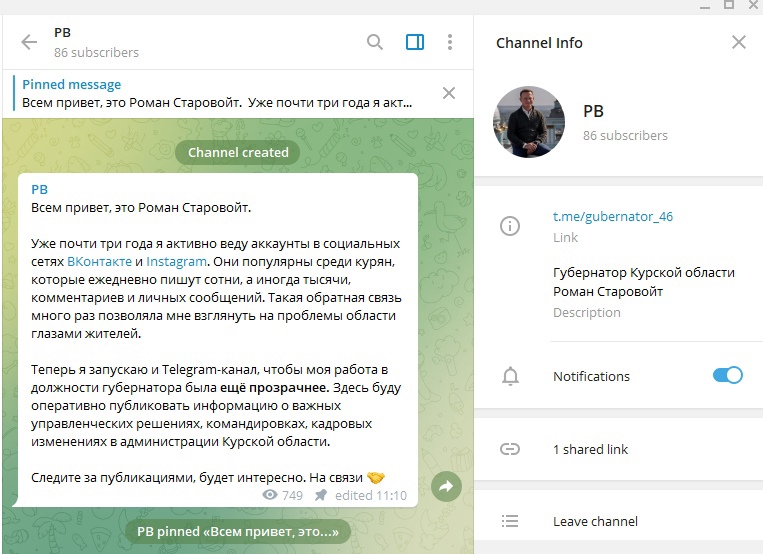
Task: Open the ВКонтакте link in the post
Action: point(99,262)
